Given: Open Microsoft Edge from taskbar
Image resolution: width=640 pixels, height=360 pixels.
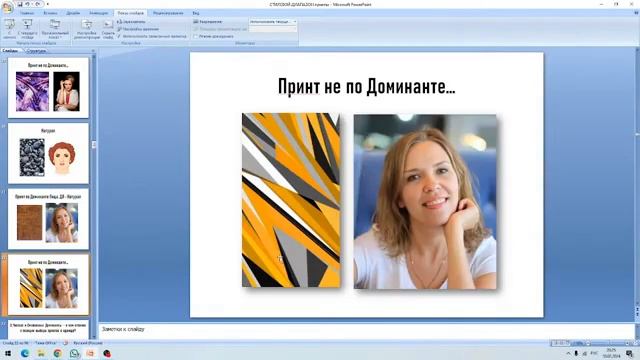Looking at the screenshot, I should 24,353.
